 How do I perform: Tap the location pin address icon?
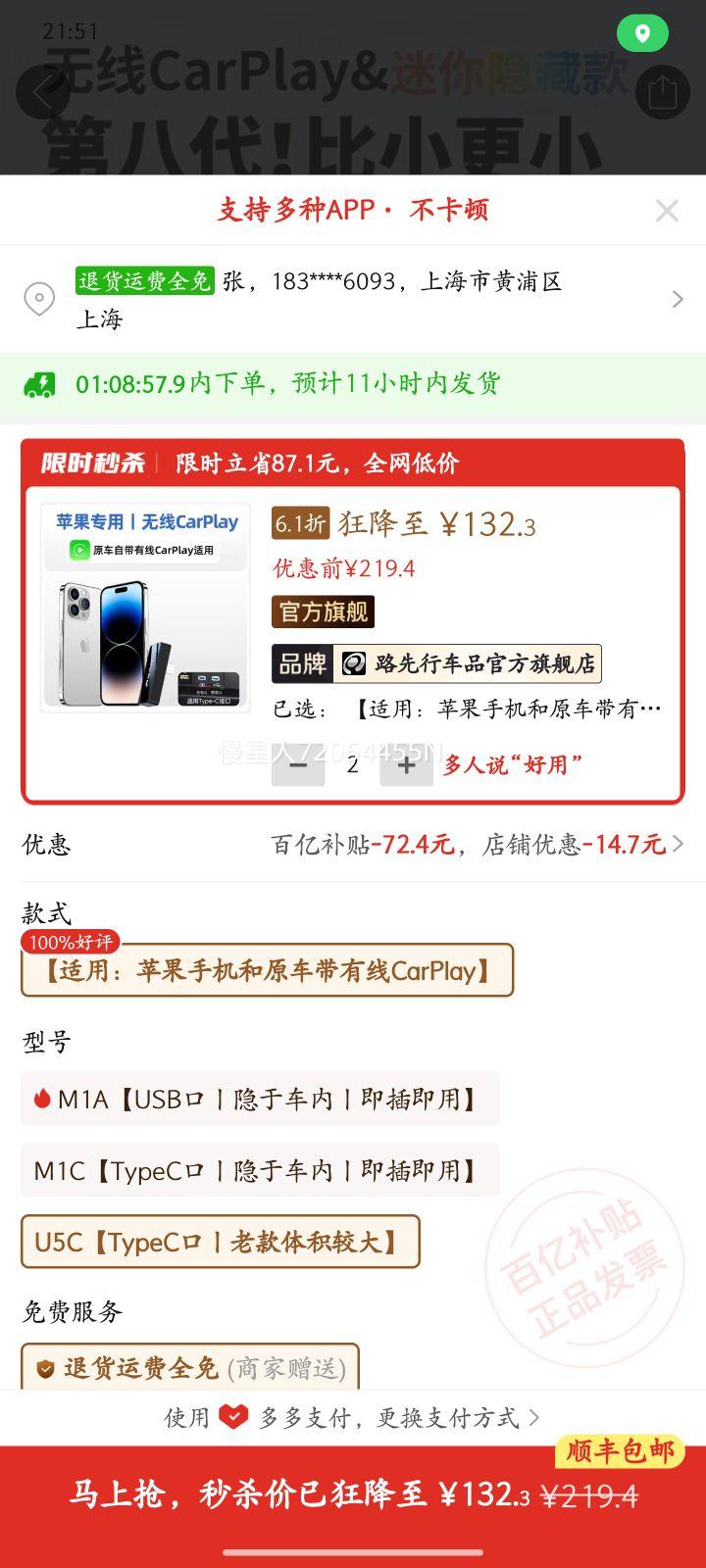click(39, 299)
